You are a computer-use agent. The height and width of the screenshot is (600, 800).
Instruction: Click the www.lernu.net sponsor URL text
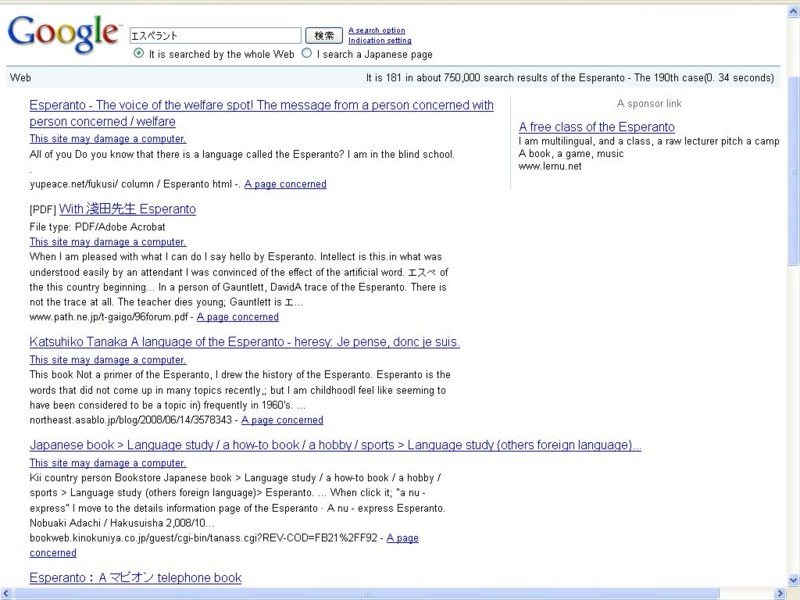[x=550, y=166]
